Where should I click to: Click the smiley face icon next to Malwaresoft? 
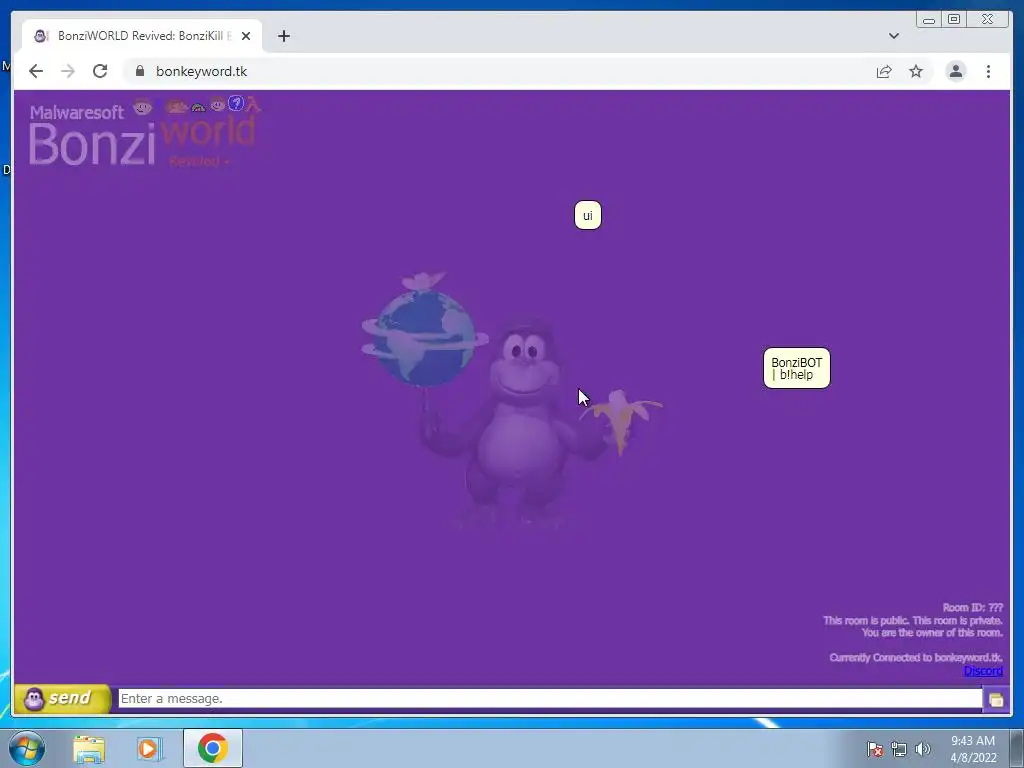(x=142, y=106)
